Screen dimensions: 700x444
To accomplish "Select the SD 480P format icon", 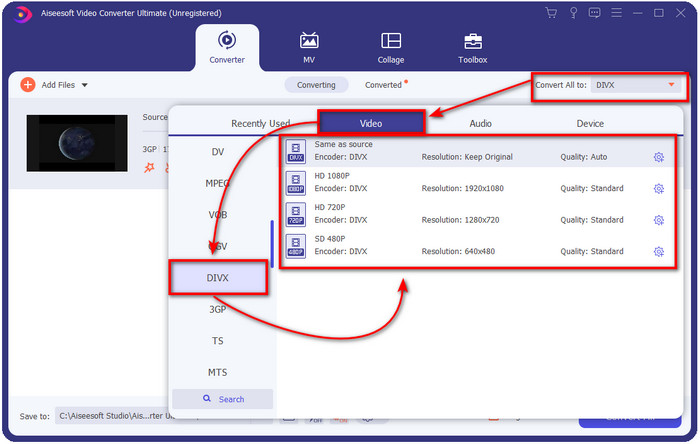I will pyautogui.click(x=296, y=246).
